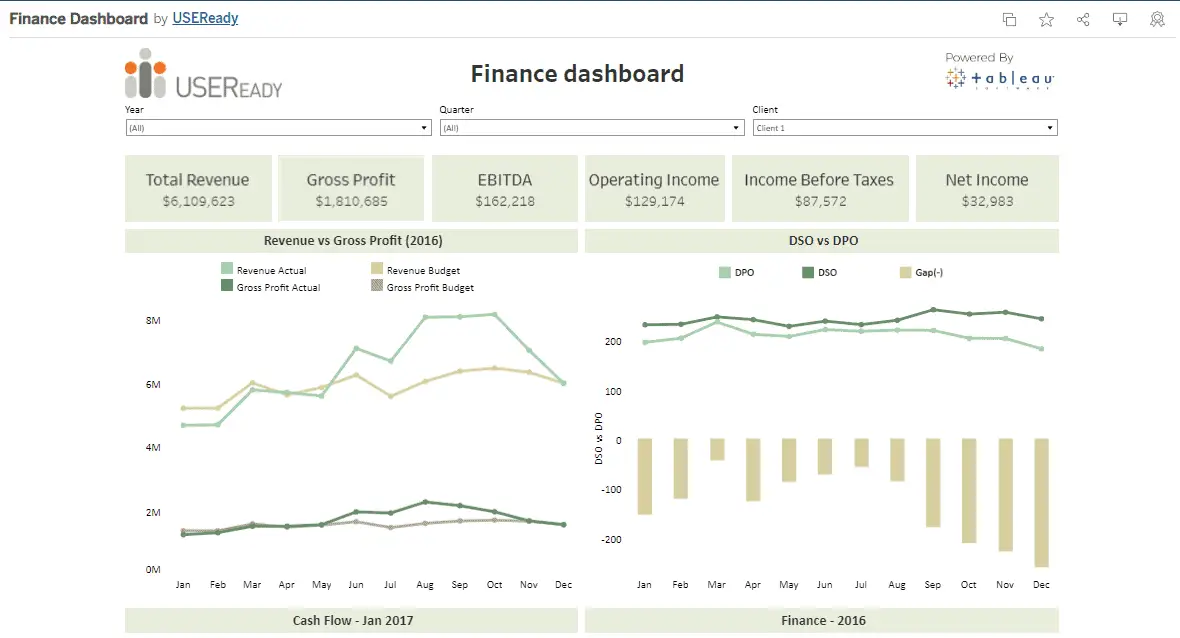Open the Share options icon

pos(1083,19)
